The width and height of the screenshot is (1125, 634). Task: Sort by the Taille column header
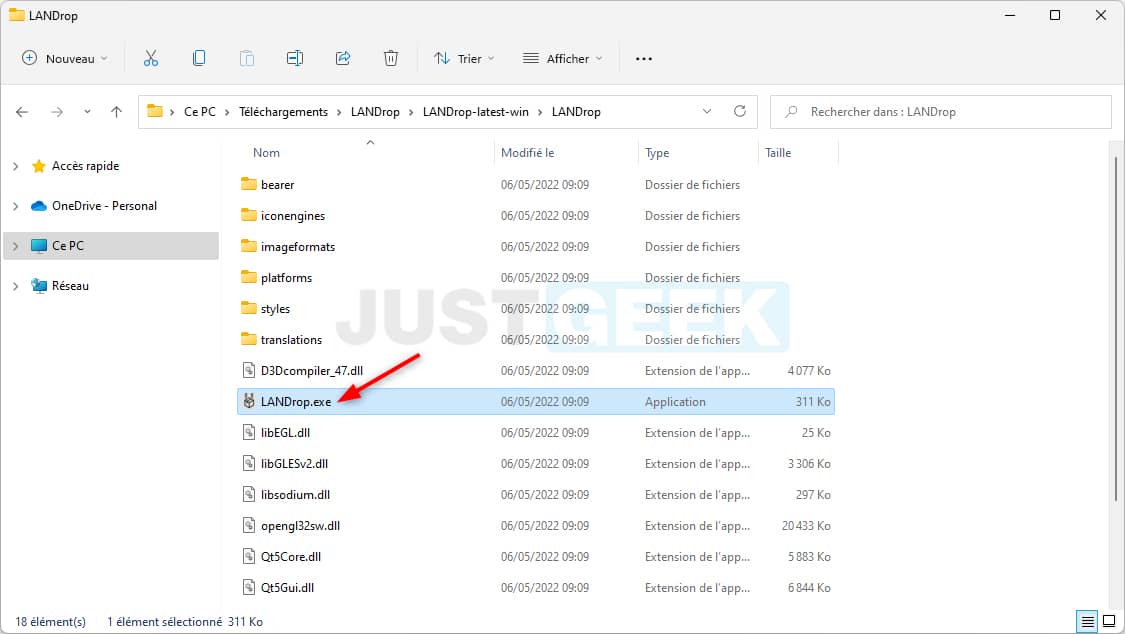coord(778,153)
